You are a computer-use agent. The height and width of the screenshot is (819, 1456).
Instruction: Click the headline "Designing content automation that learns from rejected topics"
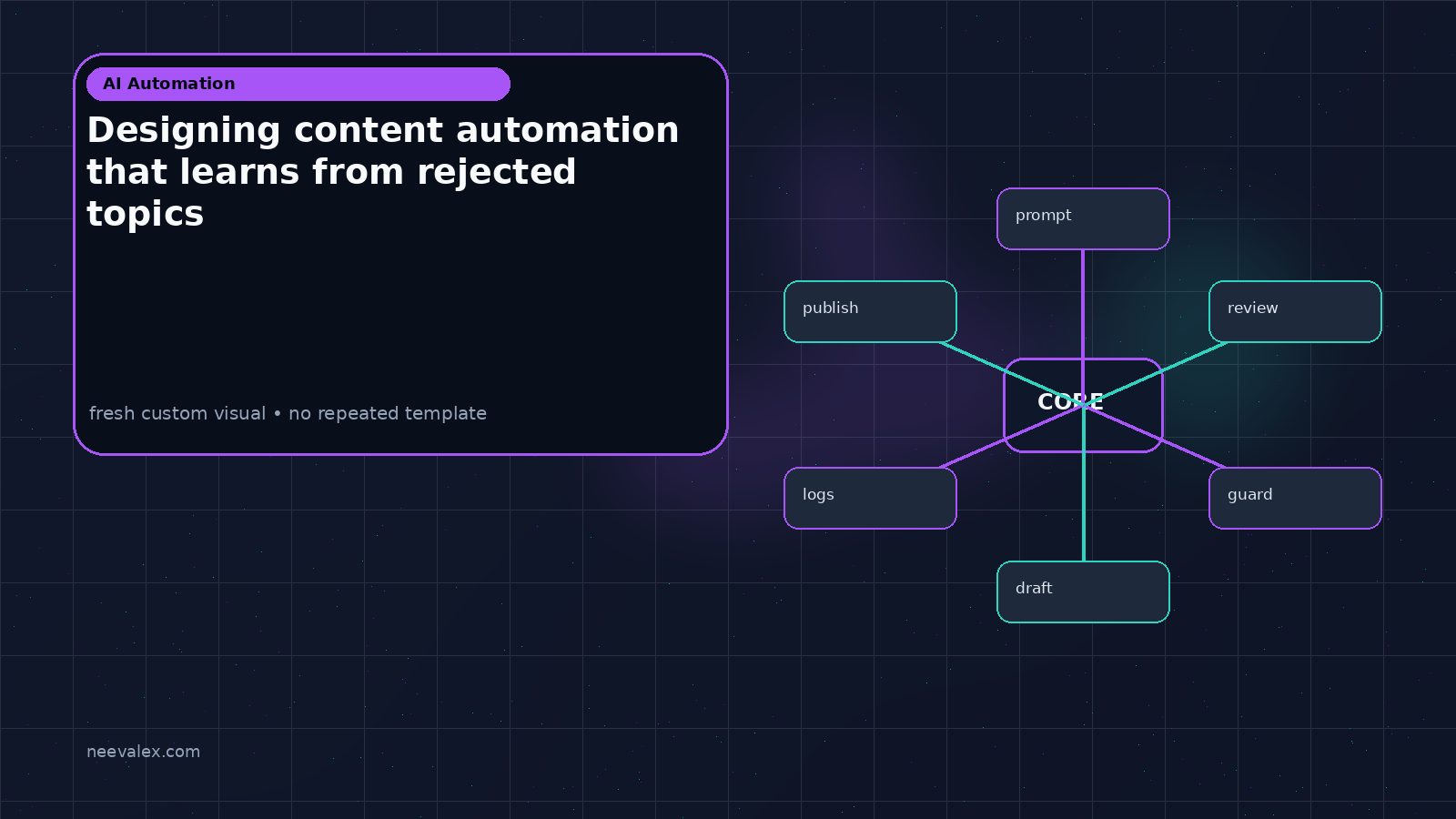tap(383, 171)
